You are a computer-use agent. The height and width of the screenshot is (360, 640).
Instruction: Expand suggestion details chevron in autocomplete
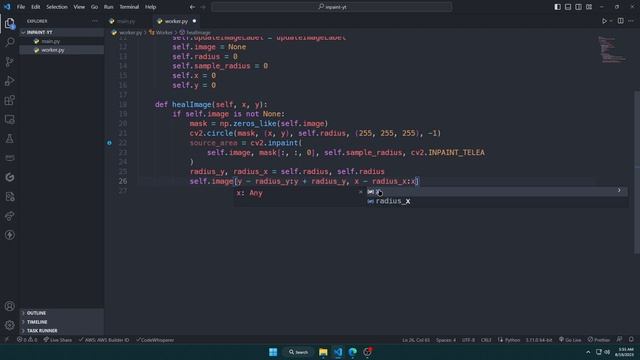619,191
